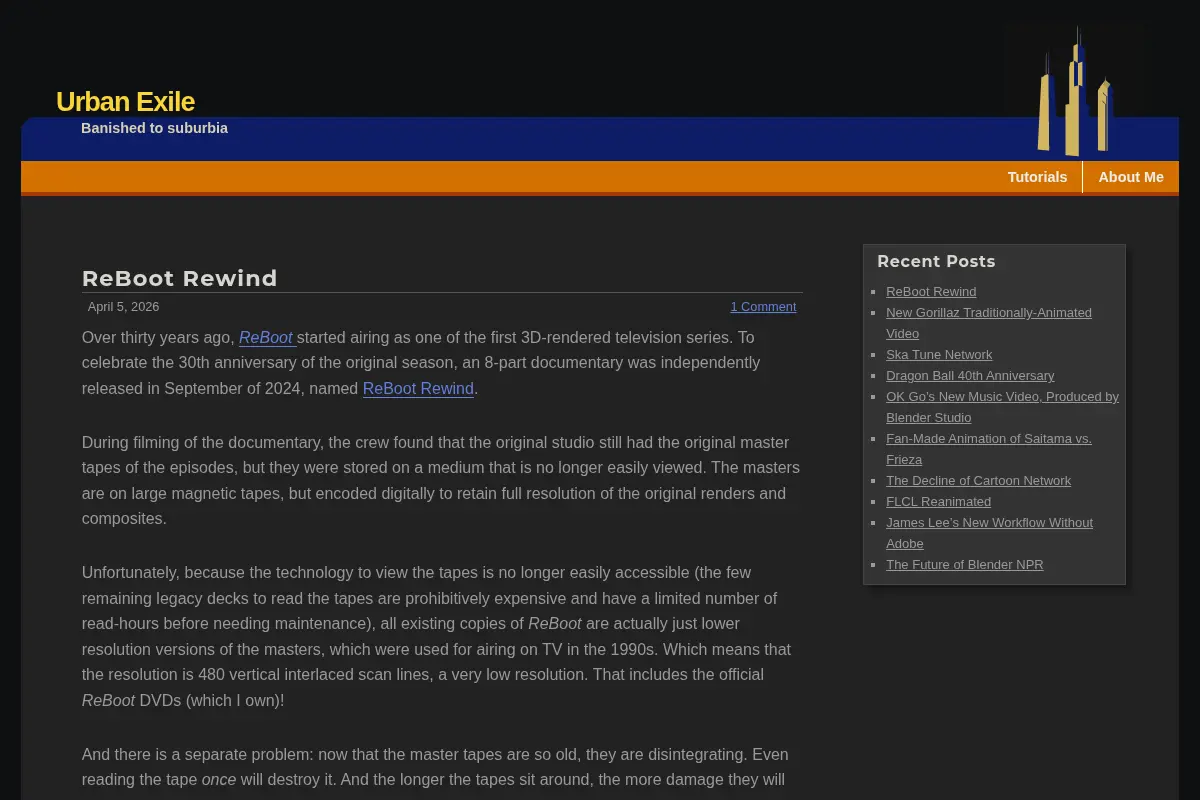The image size is (1200, 800).
Task: Click the April 5, 2026 post date
Action: [123, 307]
